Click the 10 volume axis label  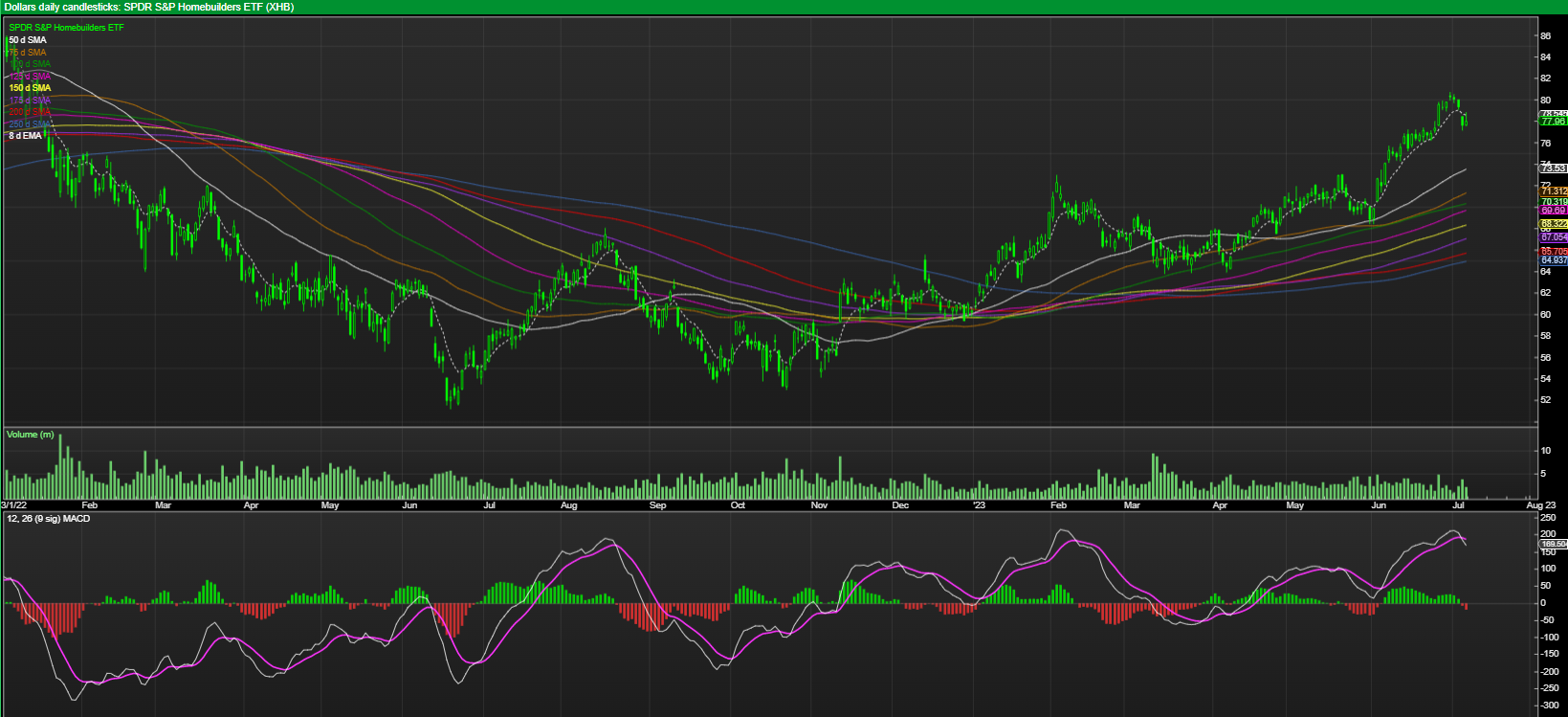pyautogui.click(x=1545, y=451)
